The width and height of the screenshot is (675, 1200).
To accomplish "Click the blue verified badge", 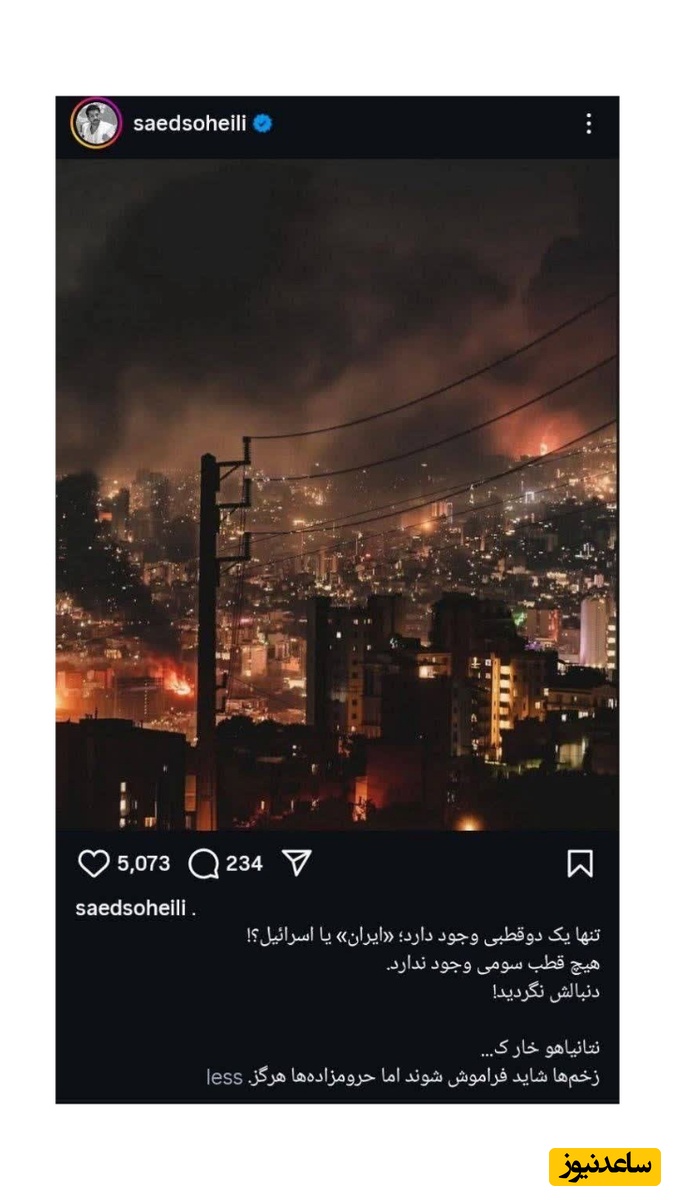I will (x=263, y=124).
